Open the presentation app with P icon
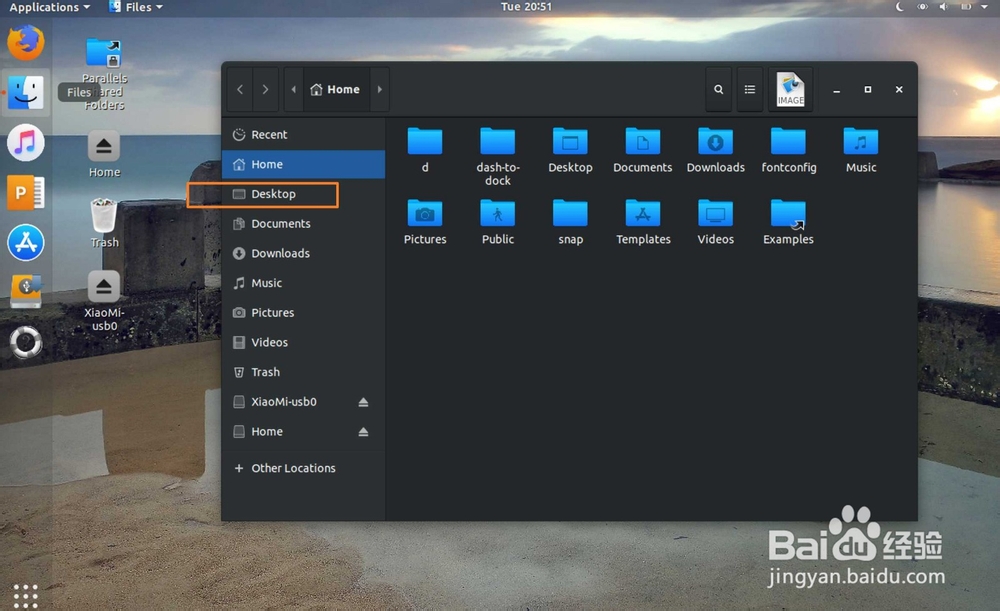Image resolution: width=1000 pixels, height=611 pixels. point(26,192)
